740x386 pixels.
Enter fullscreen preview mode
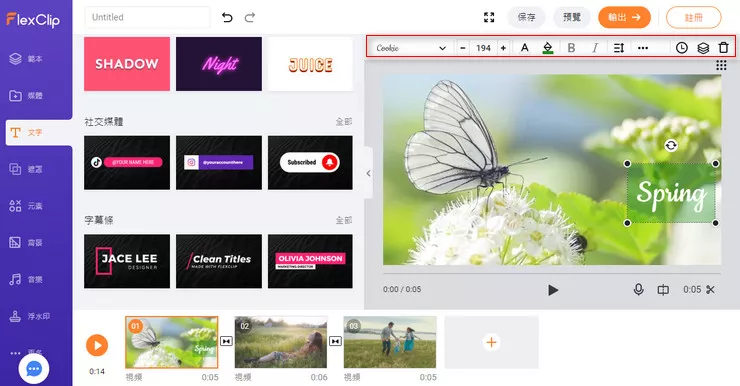(489, 17)
